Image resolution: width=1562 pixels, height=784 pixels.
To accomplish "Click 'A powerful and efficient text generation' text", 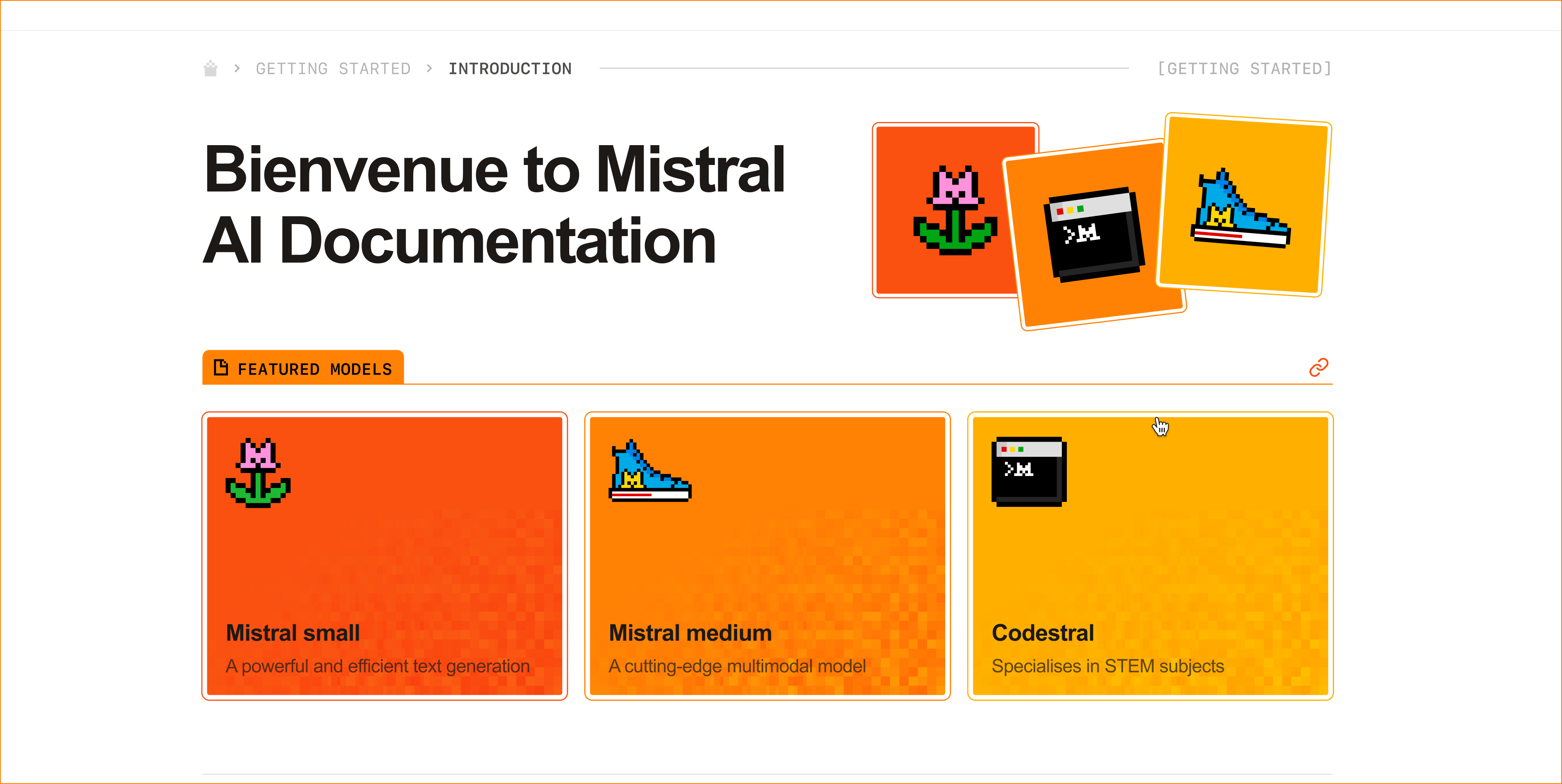I will [x=378, y=667].
